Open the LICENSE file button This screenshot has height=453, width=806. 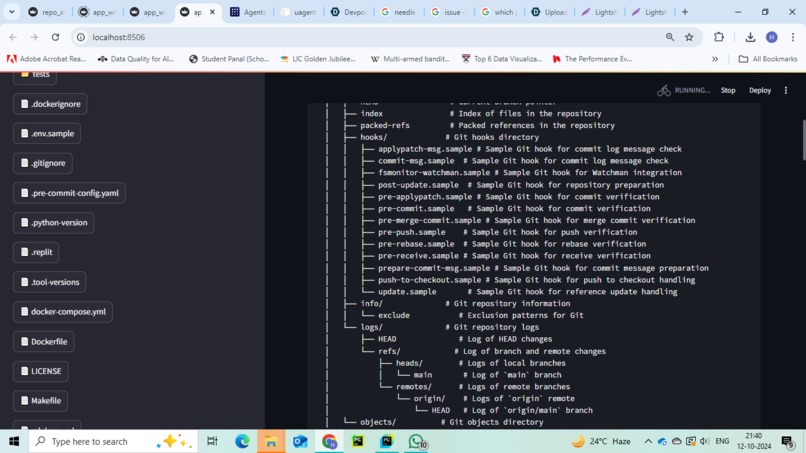(41, 371)
